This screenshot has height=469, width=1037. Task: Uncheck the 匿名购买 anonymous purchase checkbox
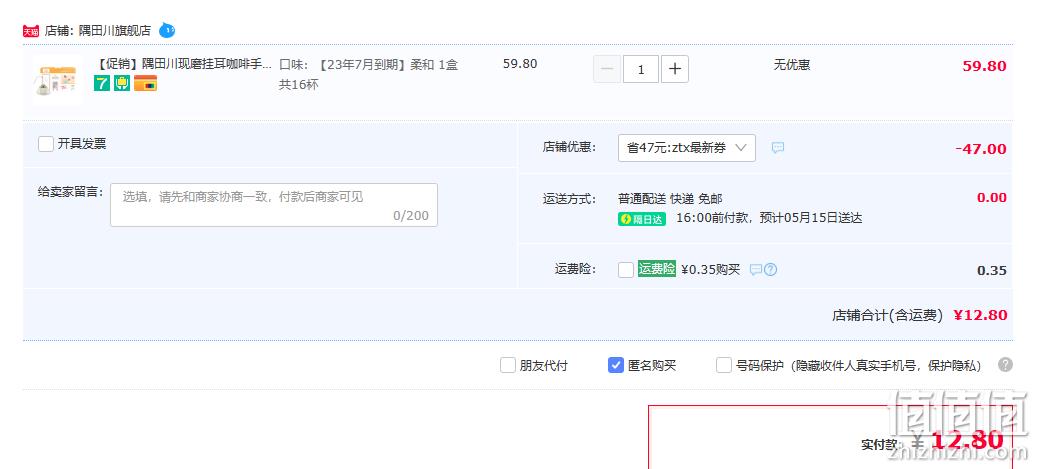pos(616,365)
